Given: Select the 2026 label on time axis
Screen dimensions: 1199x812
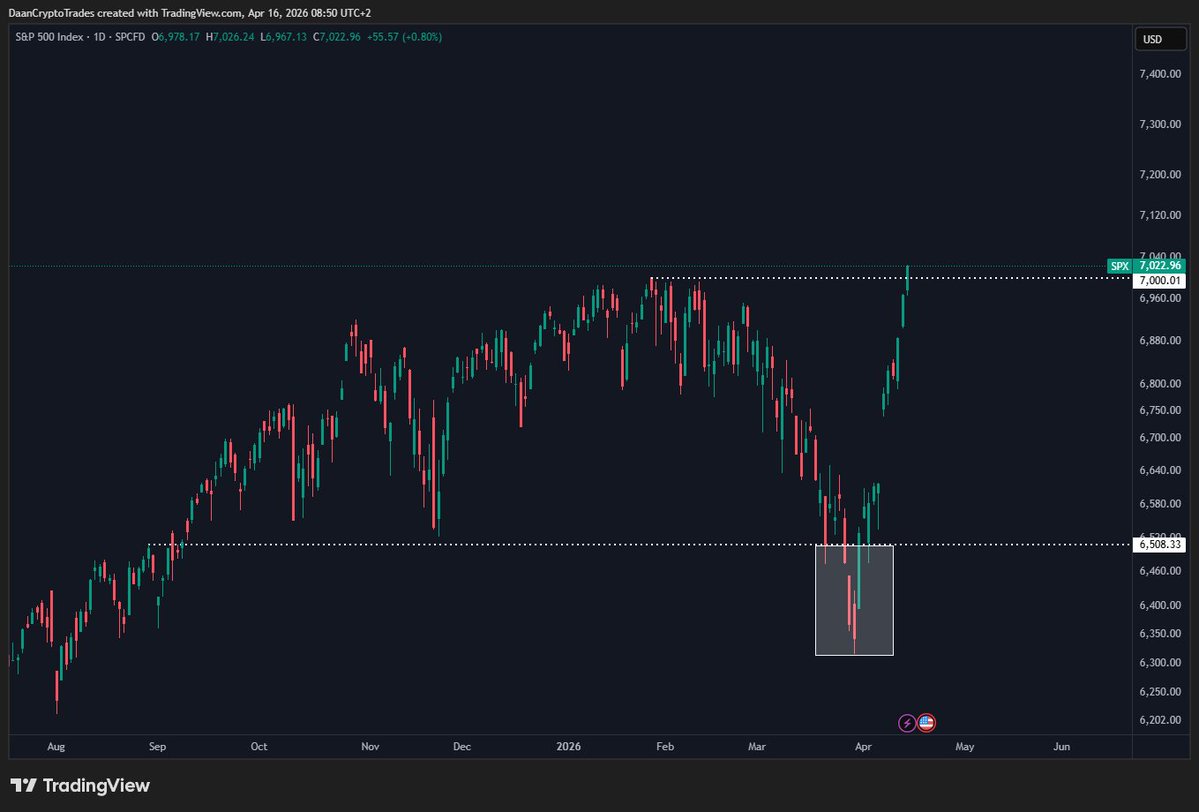Looking at the screenshot, I should coord(568,746).
